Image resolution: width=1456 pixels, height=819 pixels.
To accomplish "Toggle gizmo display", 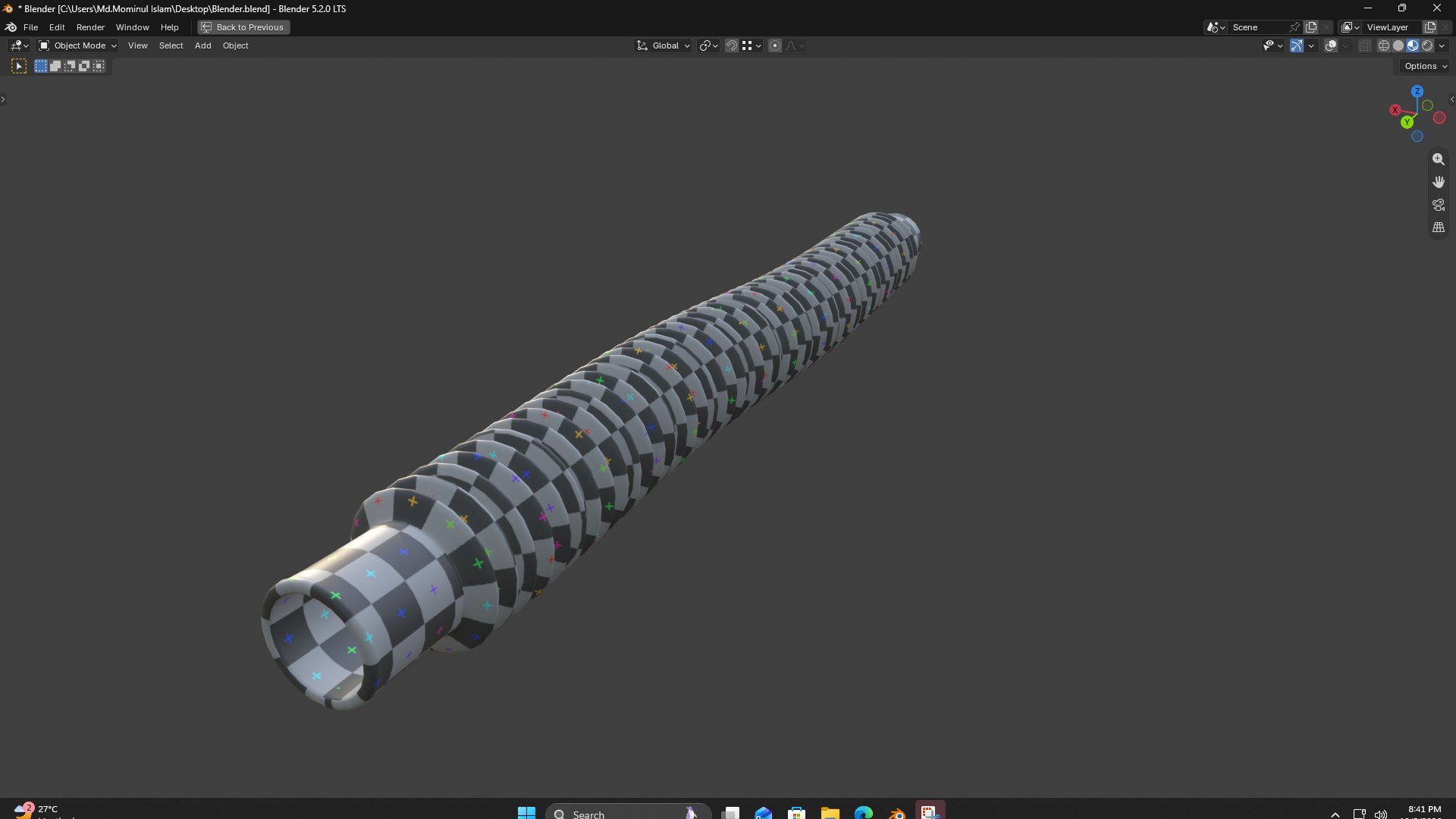I will click(1297, 45).
